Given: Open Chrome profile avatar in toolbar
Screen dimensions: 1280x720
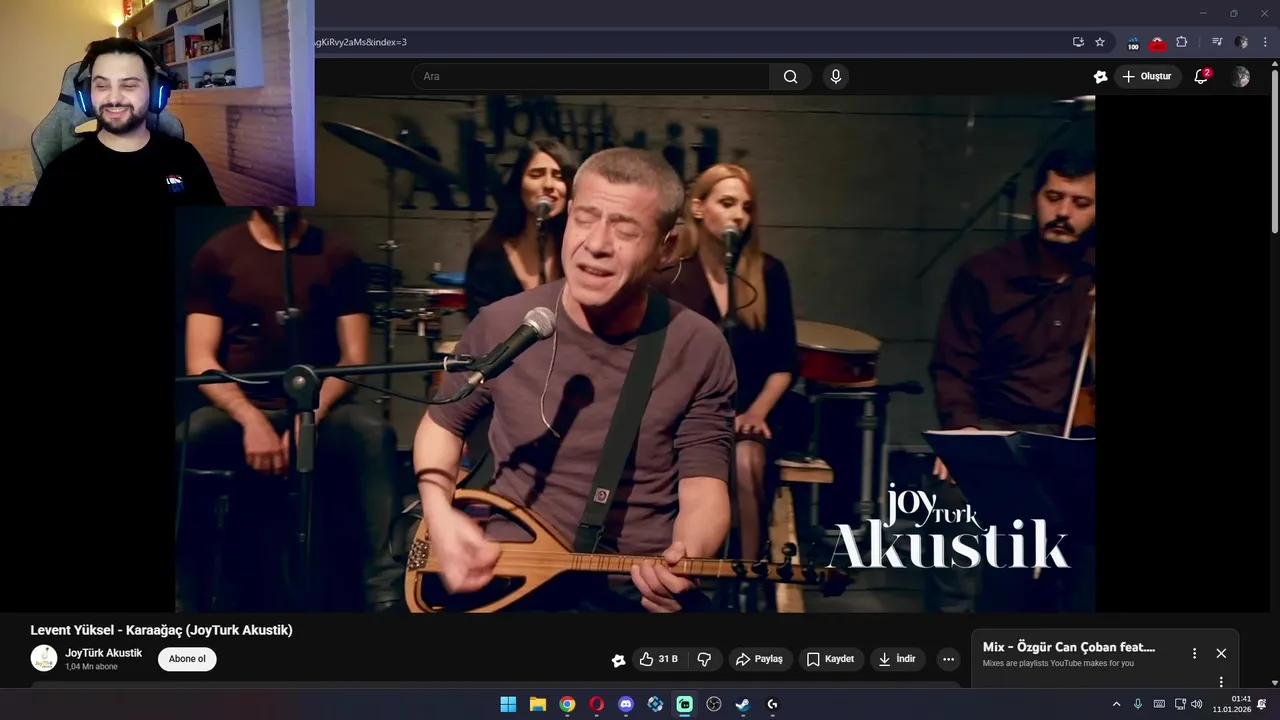Looking at the screenshot, I should click(x=1241, y=42).
